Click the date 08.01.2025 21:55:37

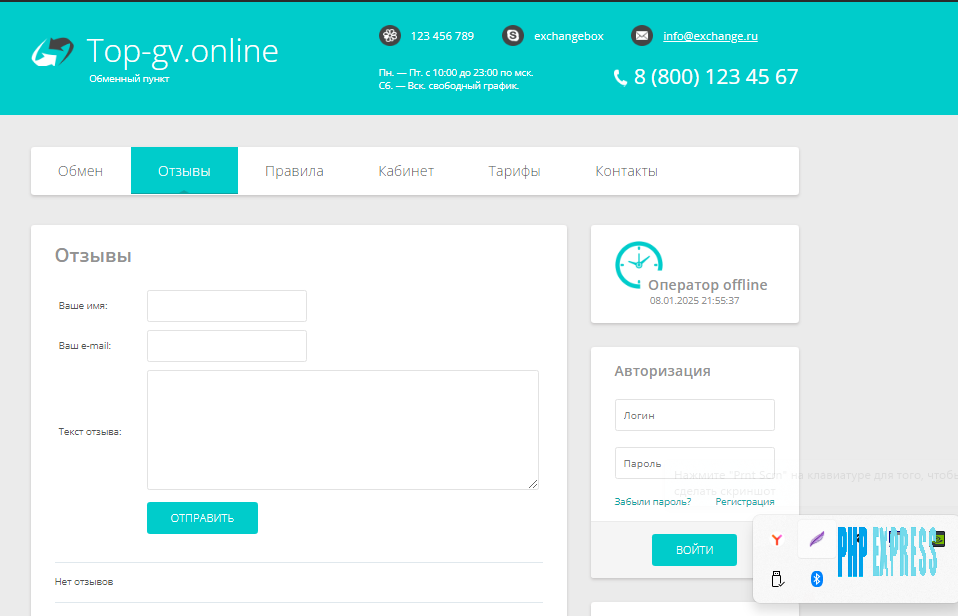click(x=695, y=301)
